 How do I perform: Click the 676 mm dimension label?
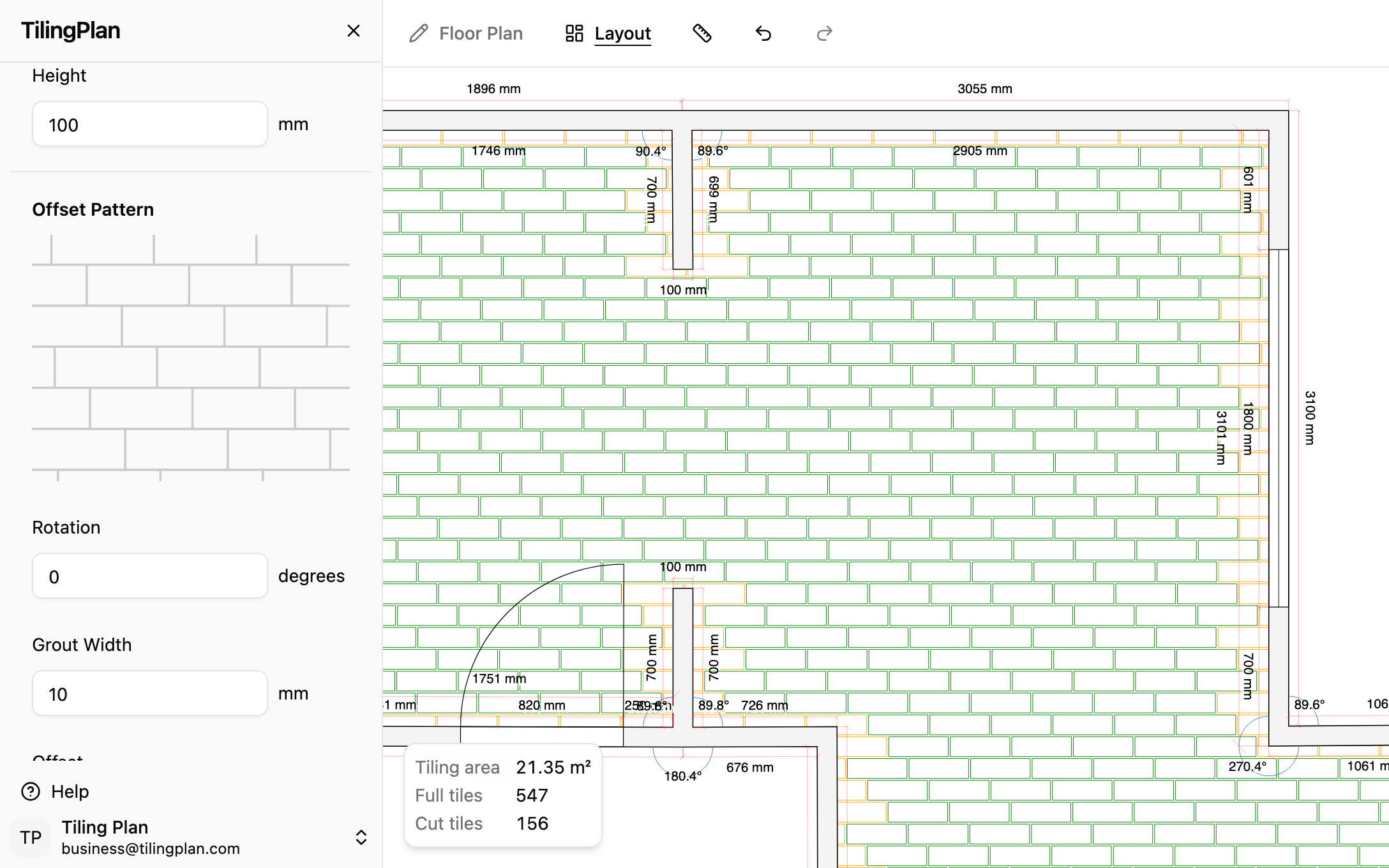pos(749,767)
